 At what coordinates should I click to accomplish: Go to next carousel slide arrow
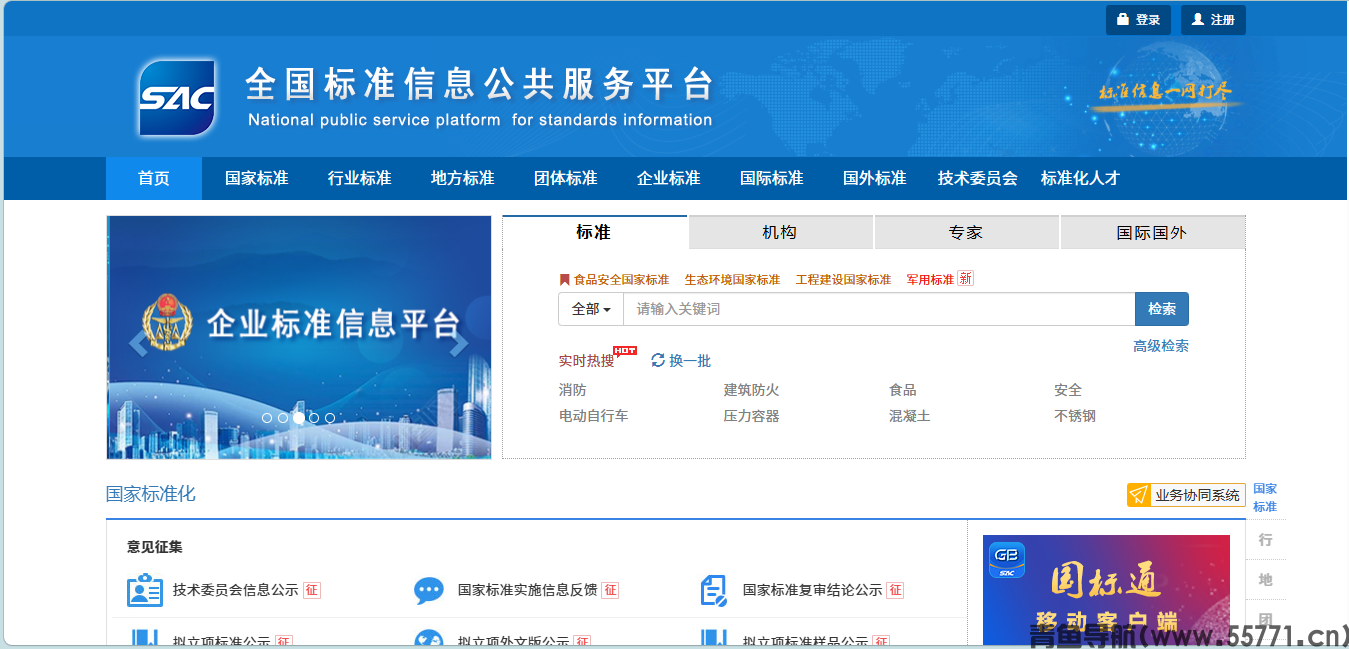click(x=459, y=342)
